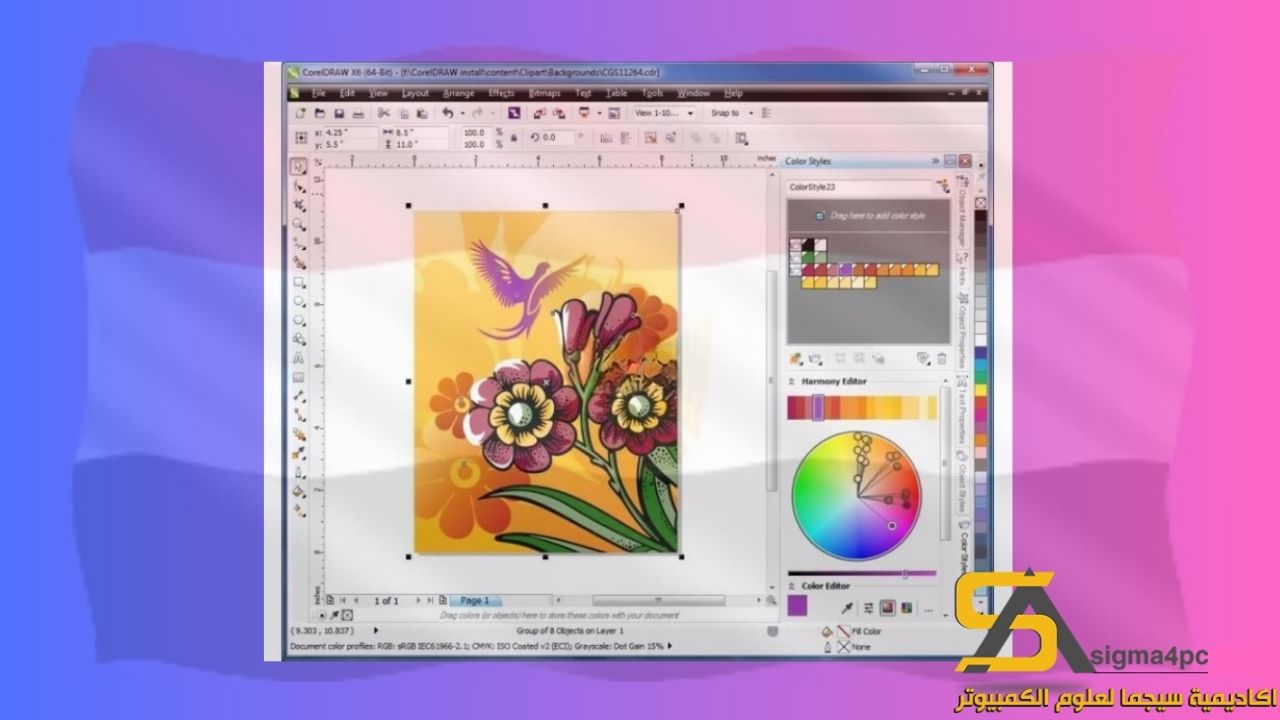Open the Help menu
1280x720 pixels.
coord(733,93)
